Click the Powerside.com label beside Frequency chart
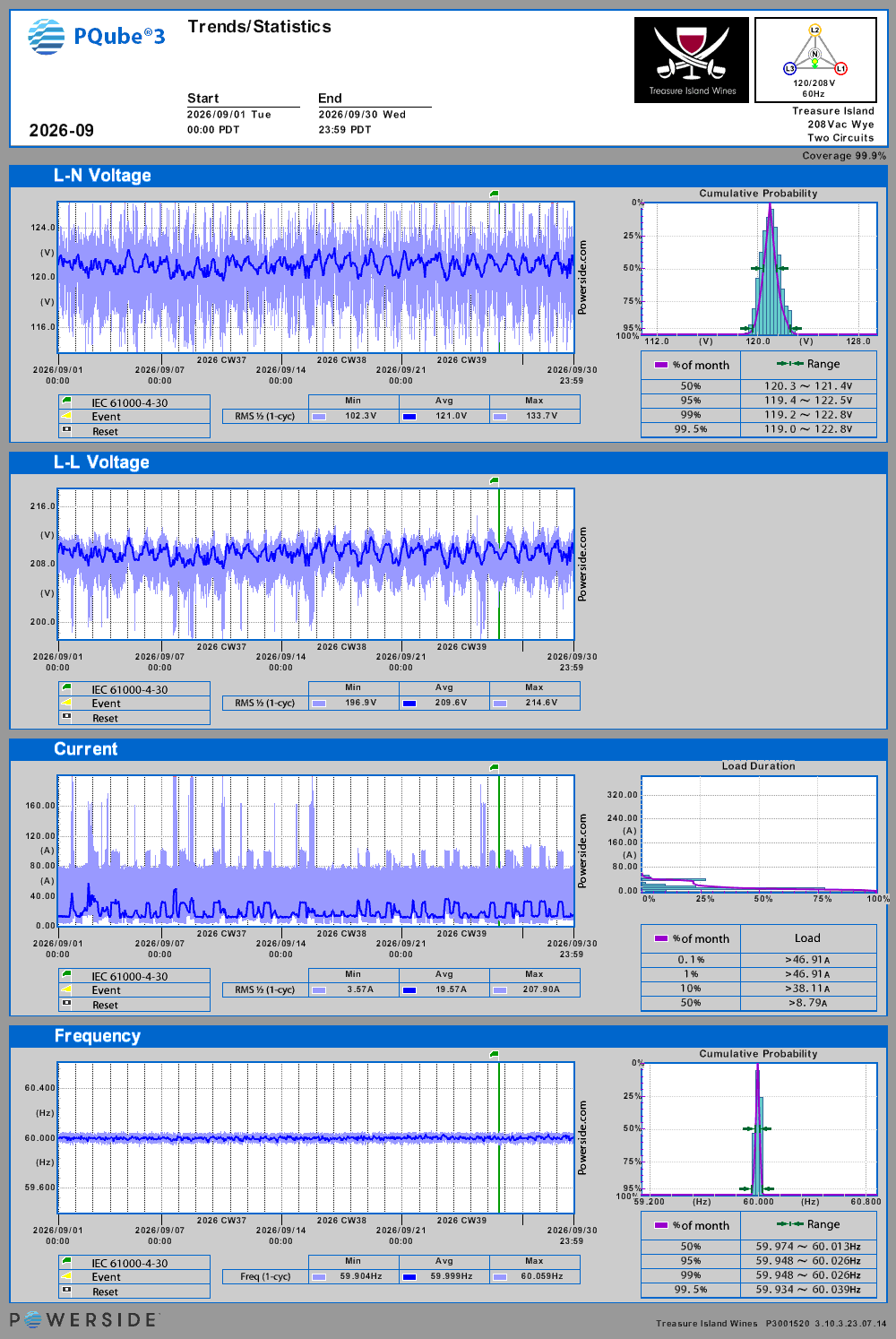 582,1137
